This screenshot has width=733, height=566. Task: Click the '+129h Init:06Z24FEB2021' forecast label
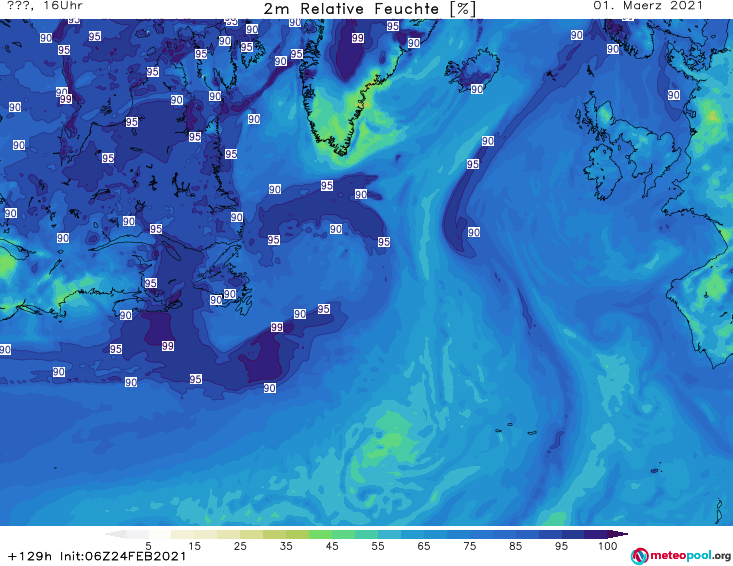97,556
